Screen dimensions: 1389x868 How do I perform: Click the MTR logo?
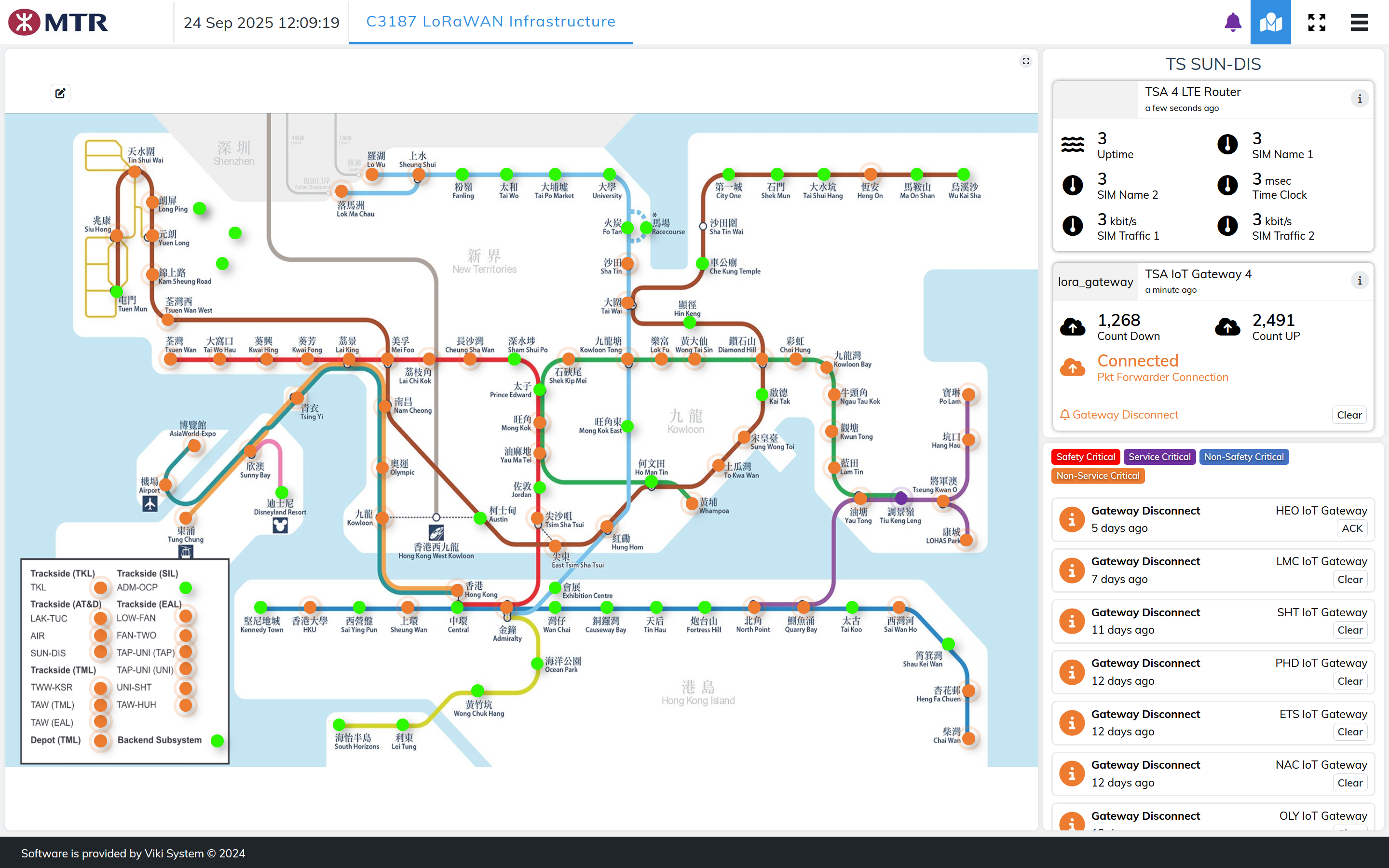click(x=57, y=22)
